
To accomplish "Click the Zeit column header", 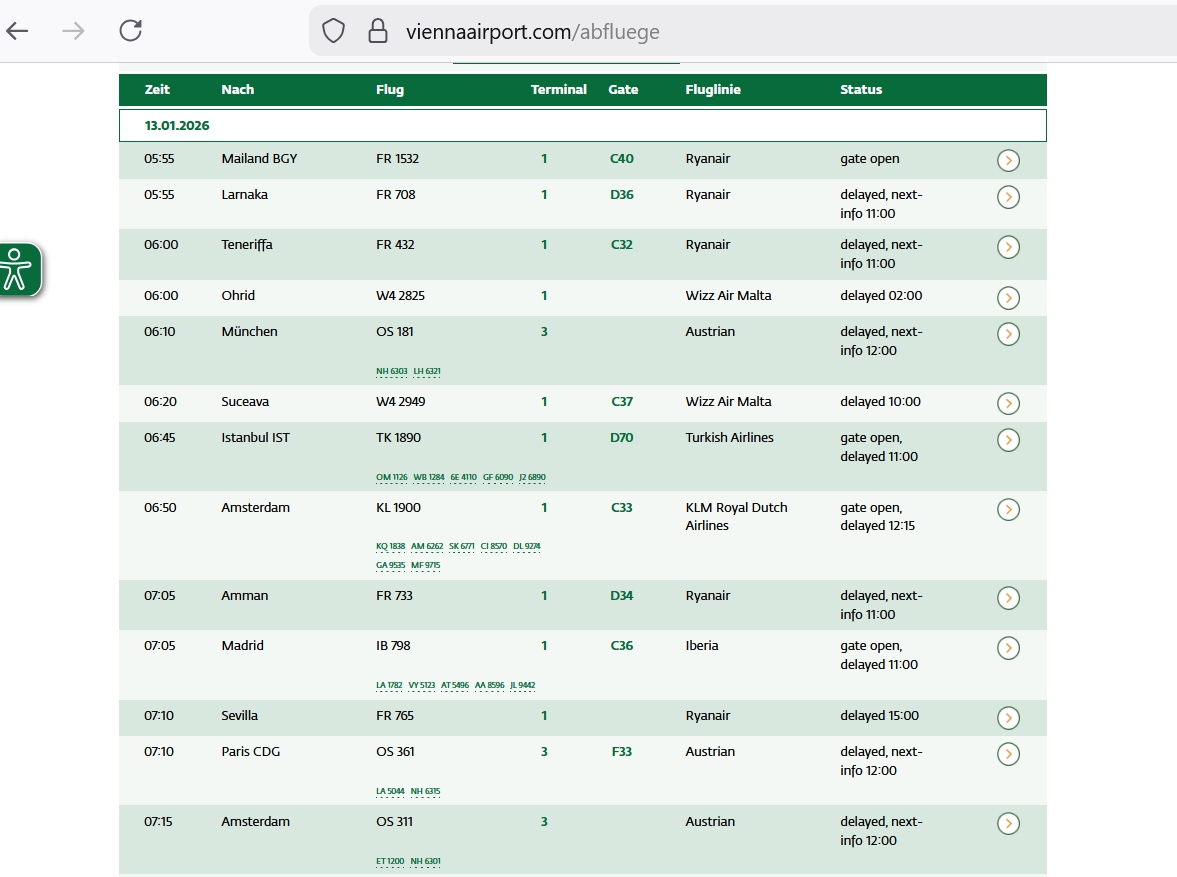I will point(157,89).
